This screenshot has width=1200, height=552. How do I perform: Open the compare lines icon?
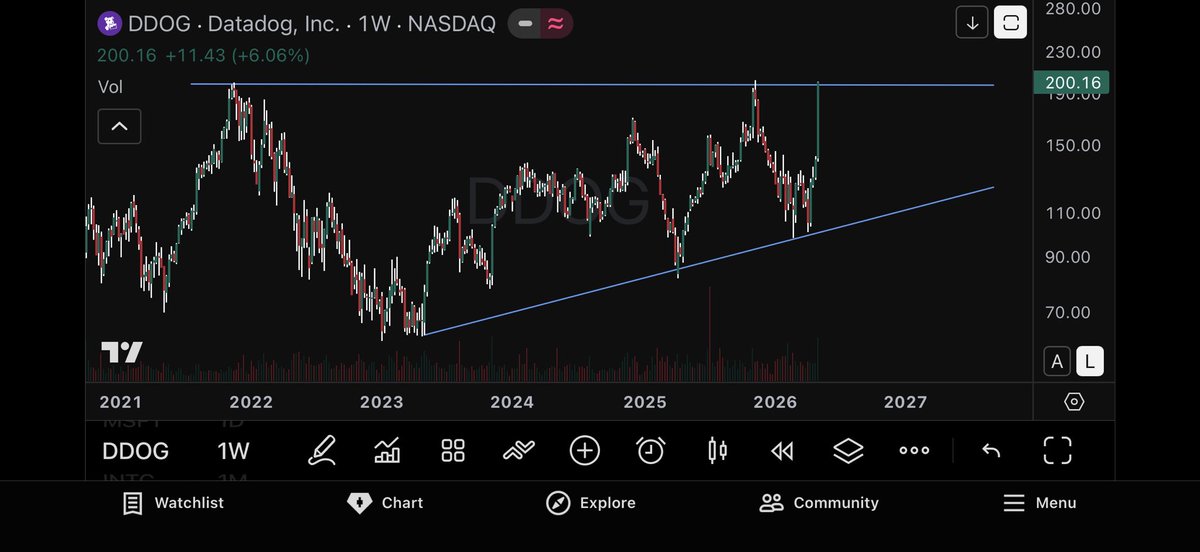coord(518,451)
